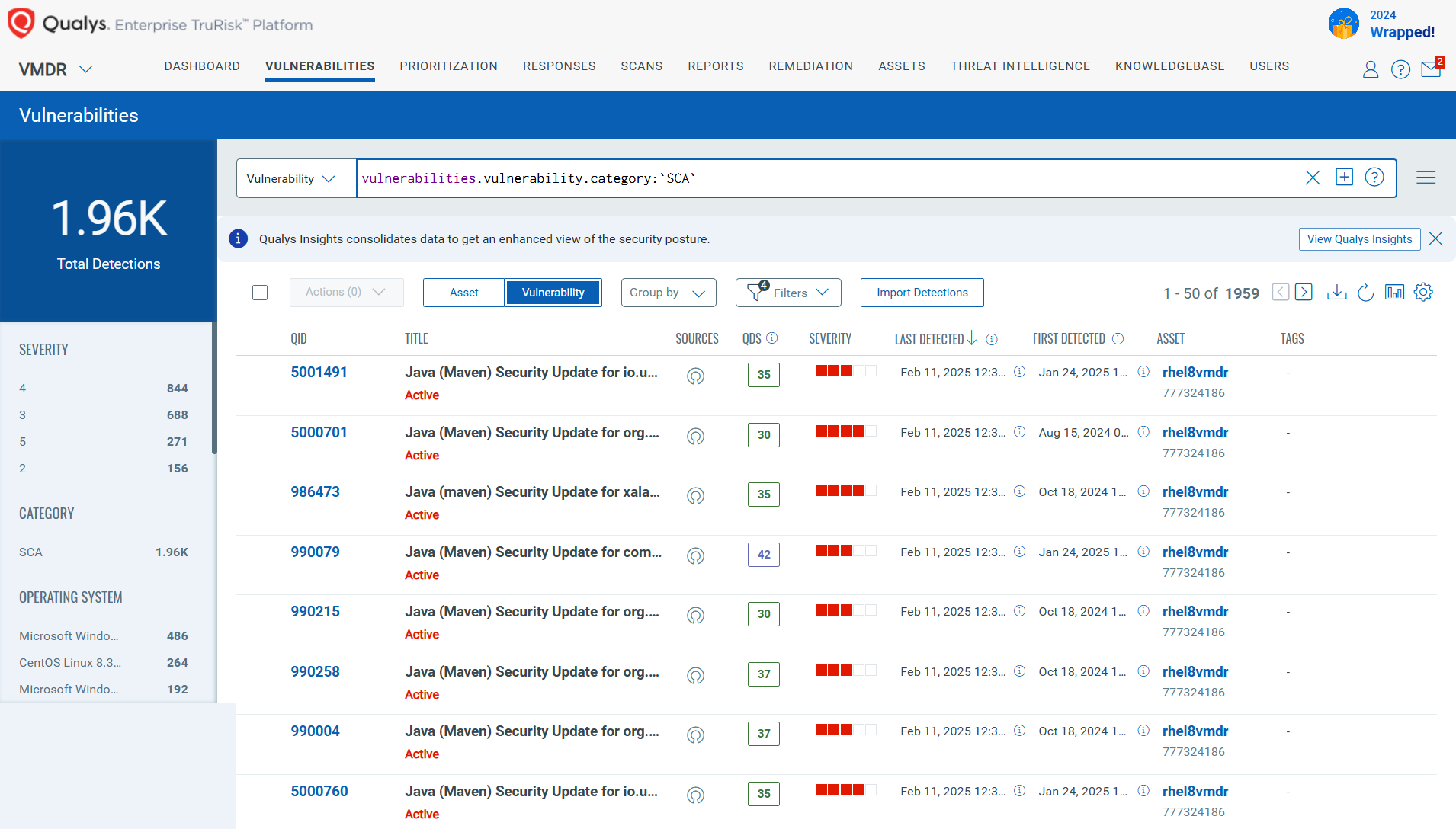1456x829 pixels.
Task: Clear the search query with X
Action: pos(1312,178)
